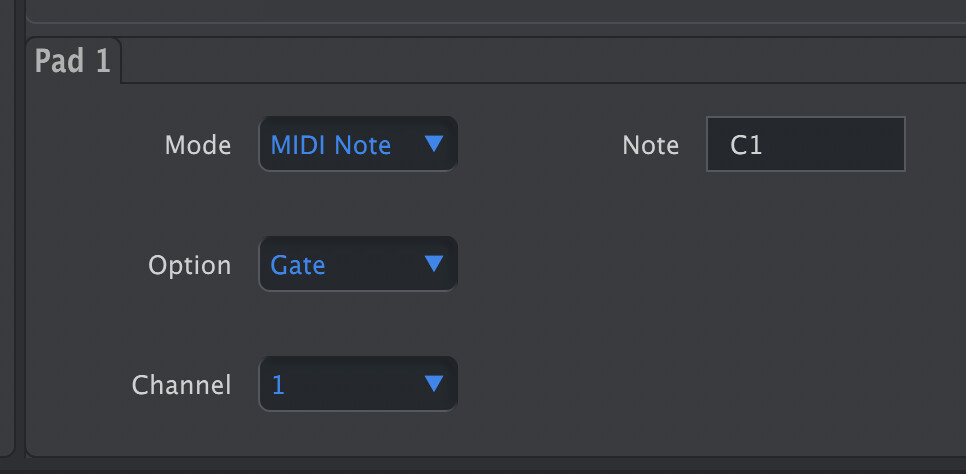The width and height of the screenshot is (966, 474).
Task: Click into the Note input field
Action: (x=805, y=145)
